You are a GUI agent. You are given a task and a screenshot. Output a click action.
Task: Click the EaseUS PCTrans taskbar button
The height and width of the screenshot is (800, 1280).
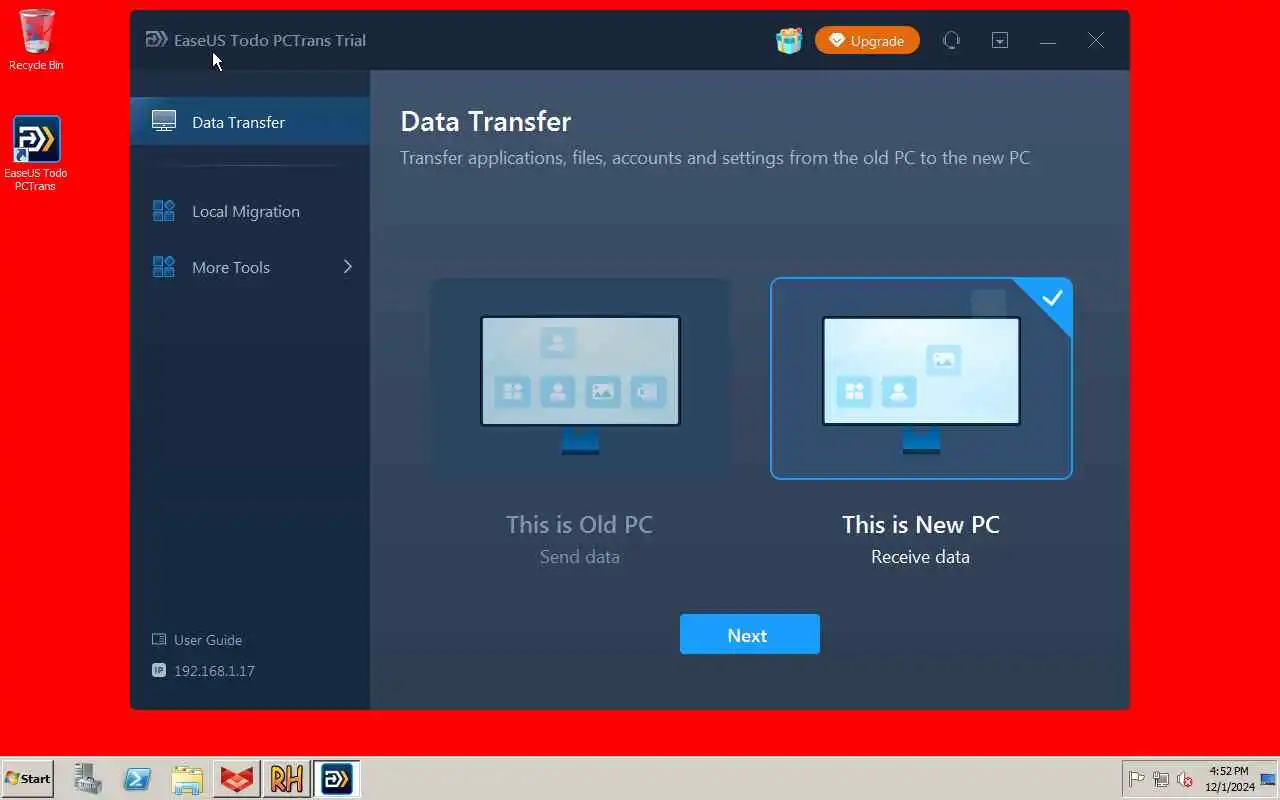(337, 779)
